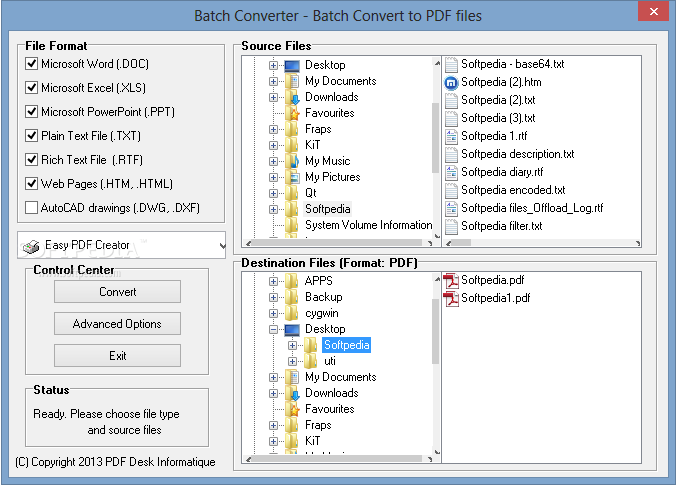The width and height of the screenshot is (676, 485).
Task: Click the Exit button
Action: click(x=117, y=356)
